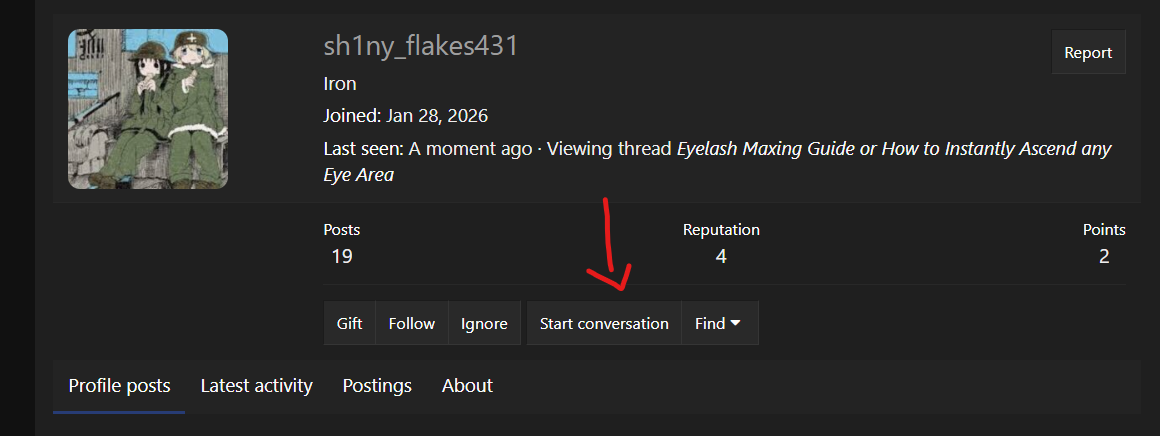Click the points value number 2

1104,256
